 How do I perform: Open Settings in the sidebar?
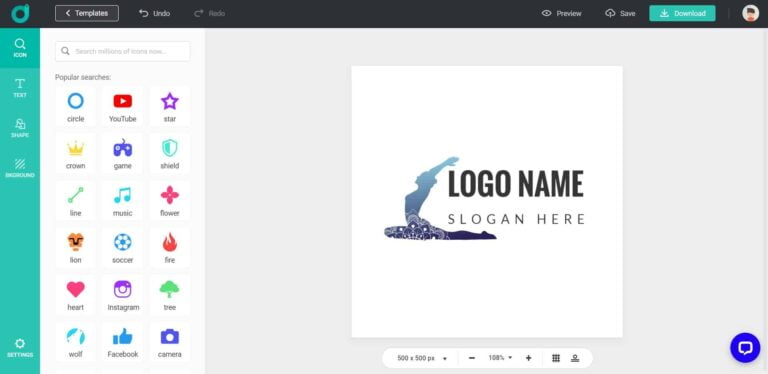20,348
